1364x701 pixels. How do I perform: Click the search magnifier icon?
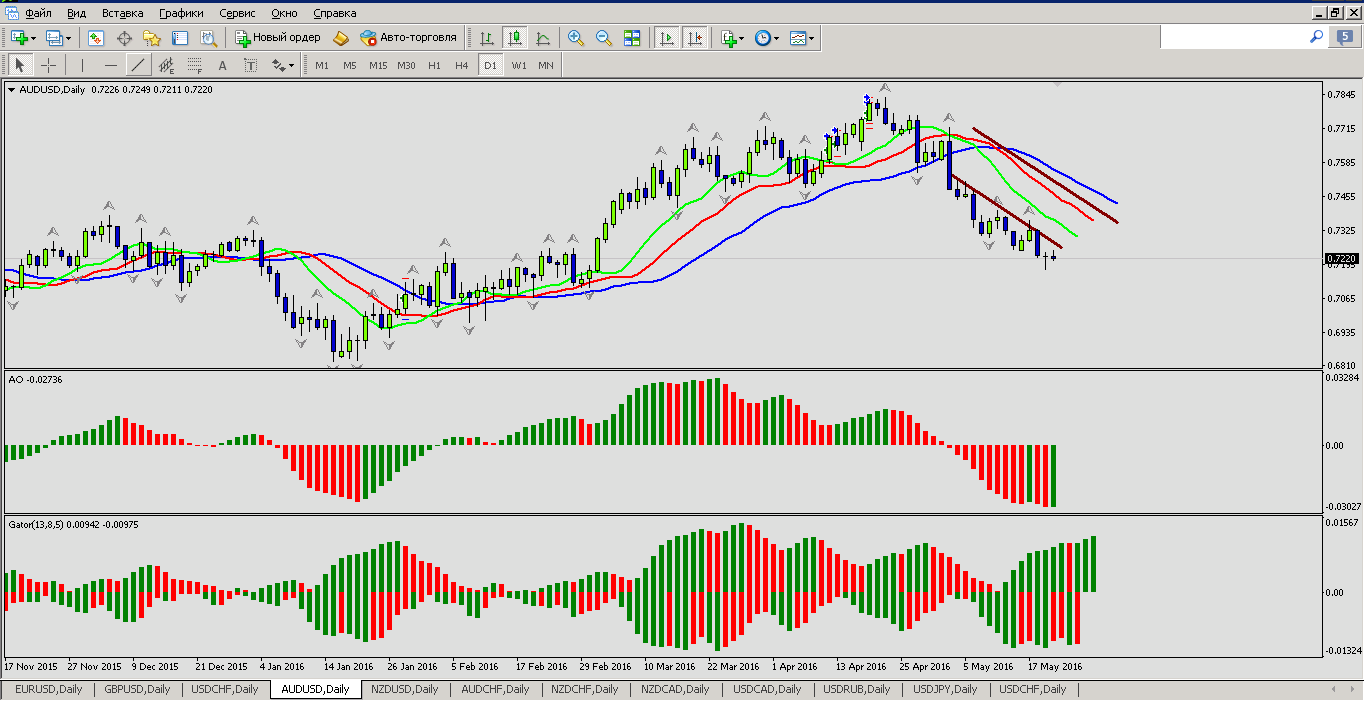(x=1317, y=36)
